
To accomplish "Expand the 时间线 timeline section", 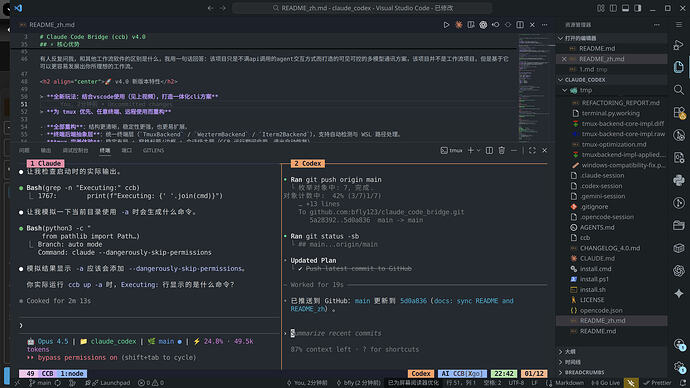I will (612, 362).
